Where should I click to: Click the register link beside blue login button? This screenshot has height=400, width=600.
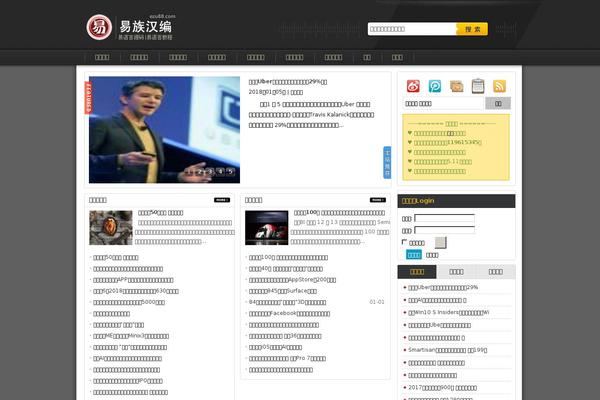coord(432,255)
